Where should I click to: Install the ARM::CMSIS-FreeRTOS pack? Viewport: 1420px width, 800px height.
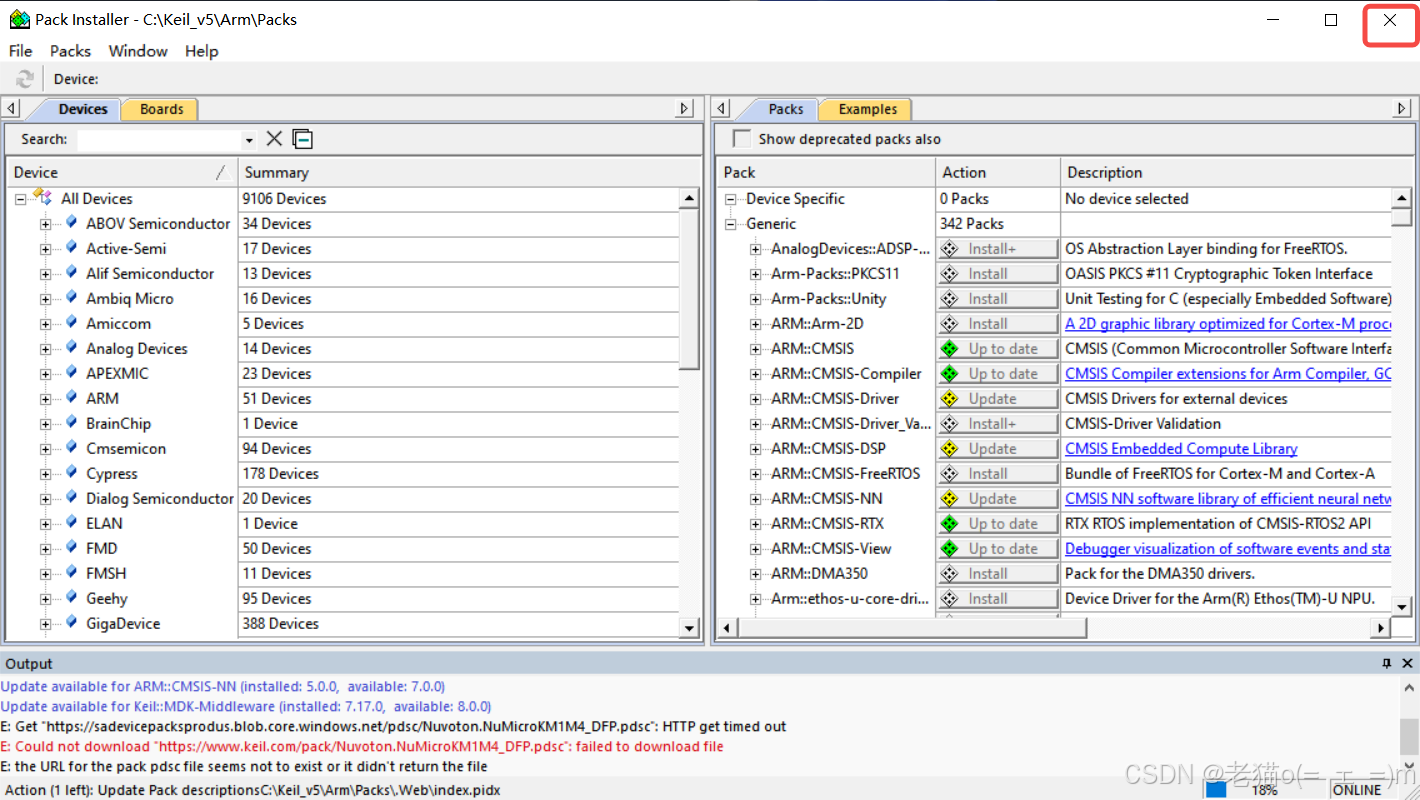997,473
